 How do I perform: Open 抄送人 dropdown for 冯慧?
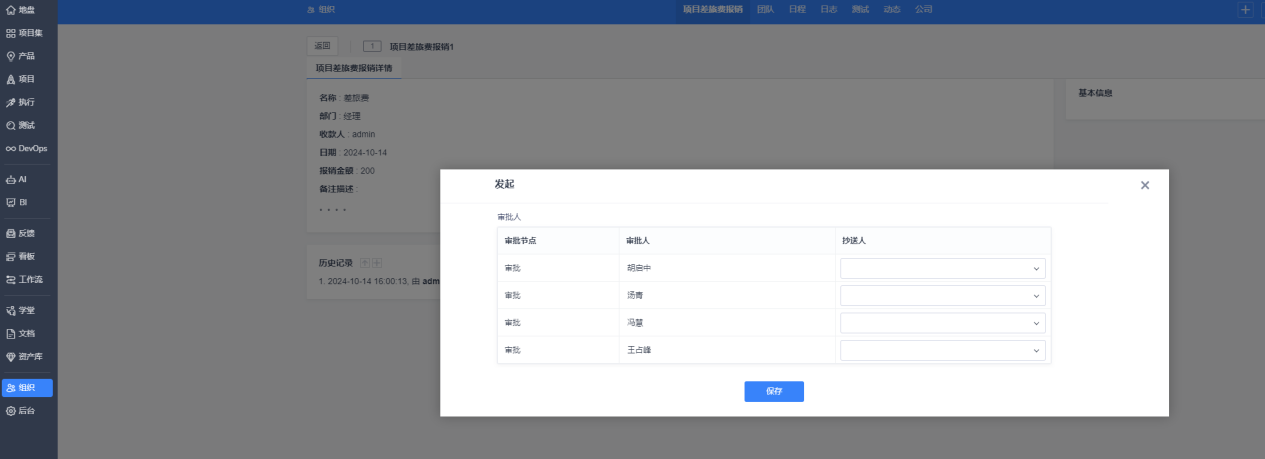point(943,323)
